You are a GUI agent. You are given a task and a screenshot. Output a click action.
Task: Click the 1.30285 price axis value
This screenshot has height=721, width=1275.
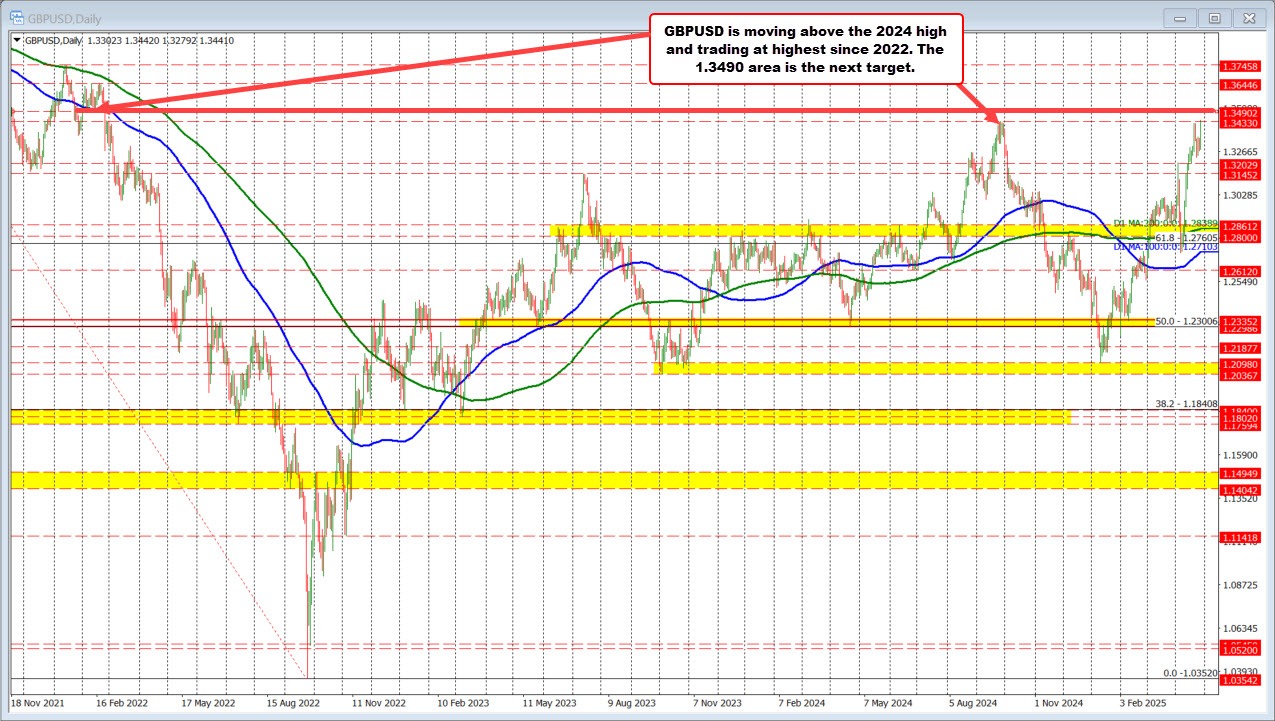(1239, 195)
